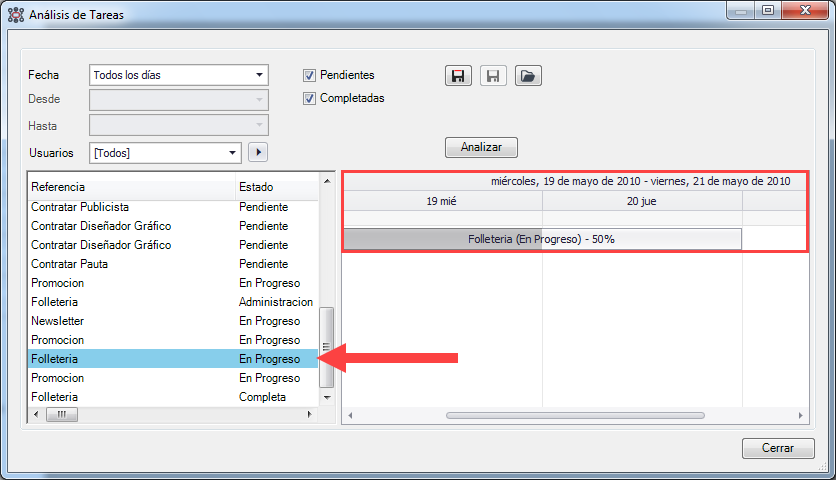Click the task list scroll down arrow
The height and width of the screenshot is (480, 836).
[327, 397]
